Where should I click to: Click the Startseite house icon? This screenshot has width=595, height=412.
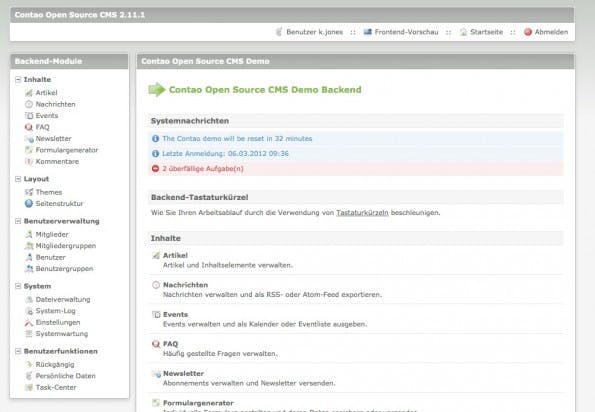[463, 32]
